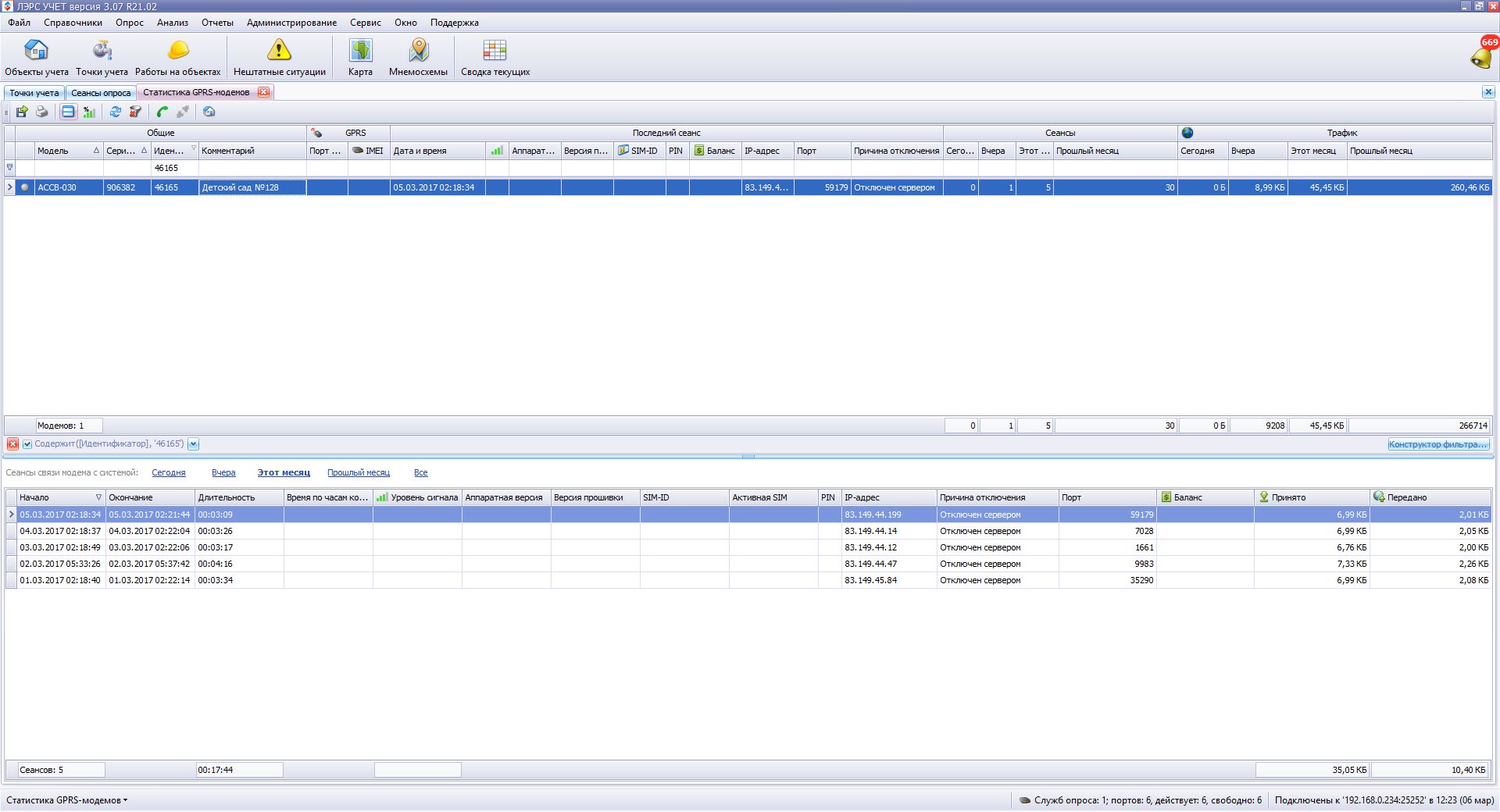
Task: Show Все sessions
Action: coord(420,472)
